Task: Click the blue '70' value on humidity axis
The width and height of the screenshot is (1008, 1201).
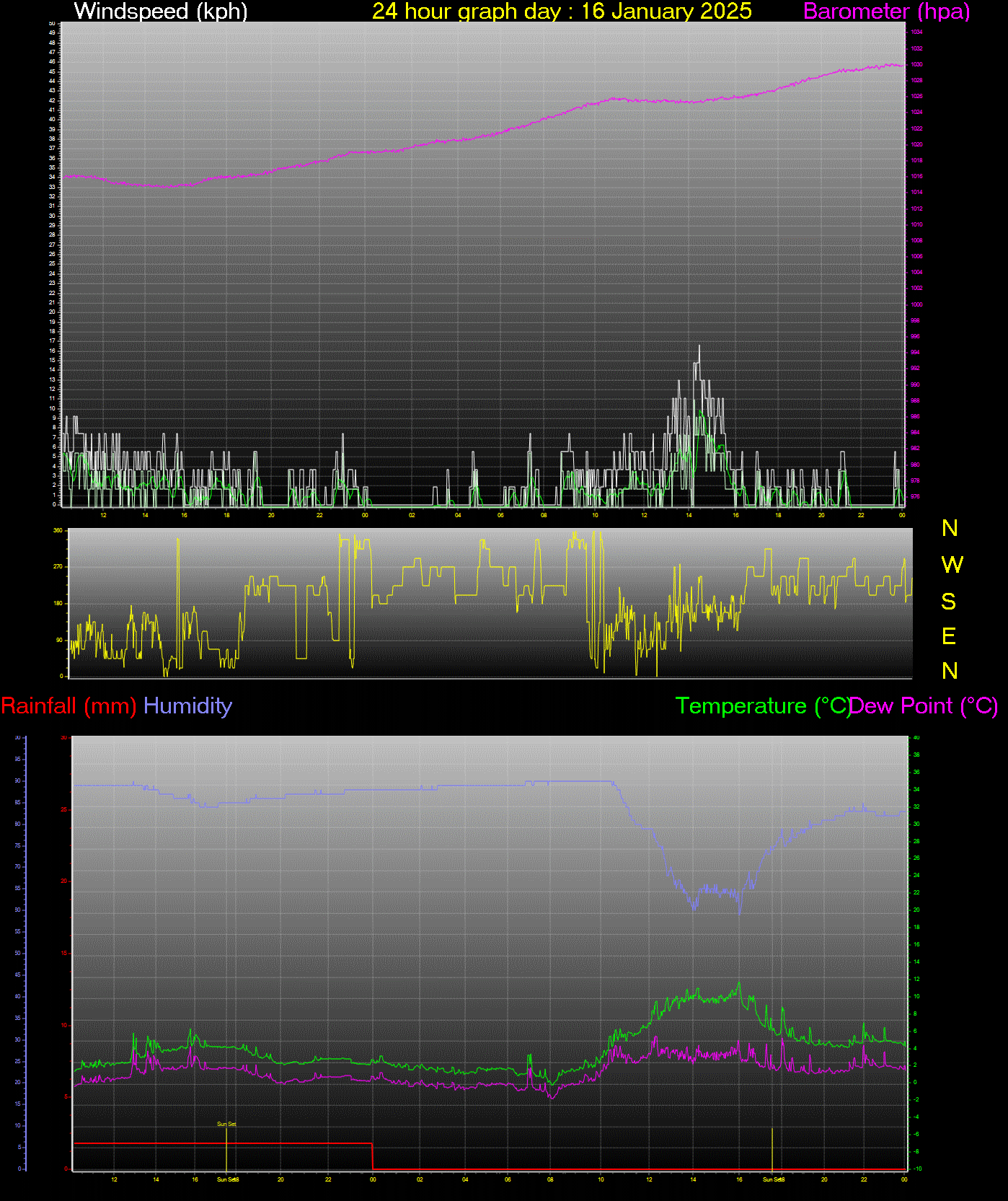Action: click(x=17, y=867)
